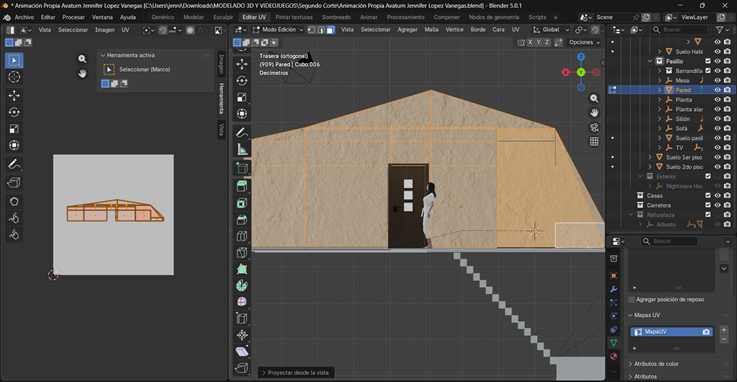Enable vertex select mode in 3D viewport
737x382 pixels.
(311, 30)
